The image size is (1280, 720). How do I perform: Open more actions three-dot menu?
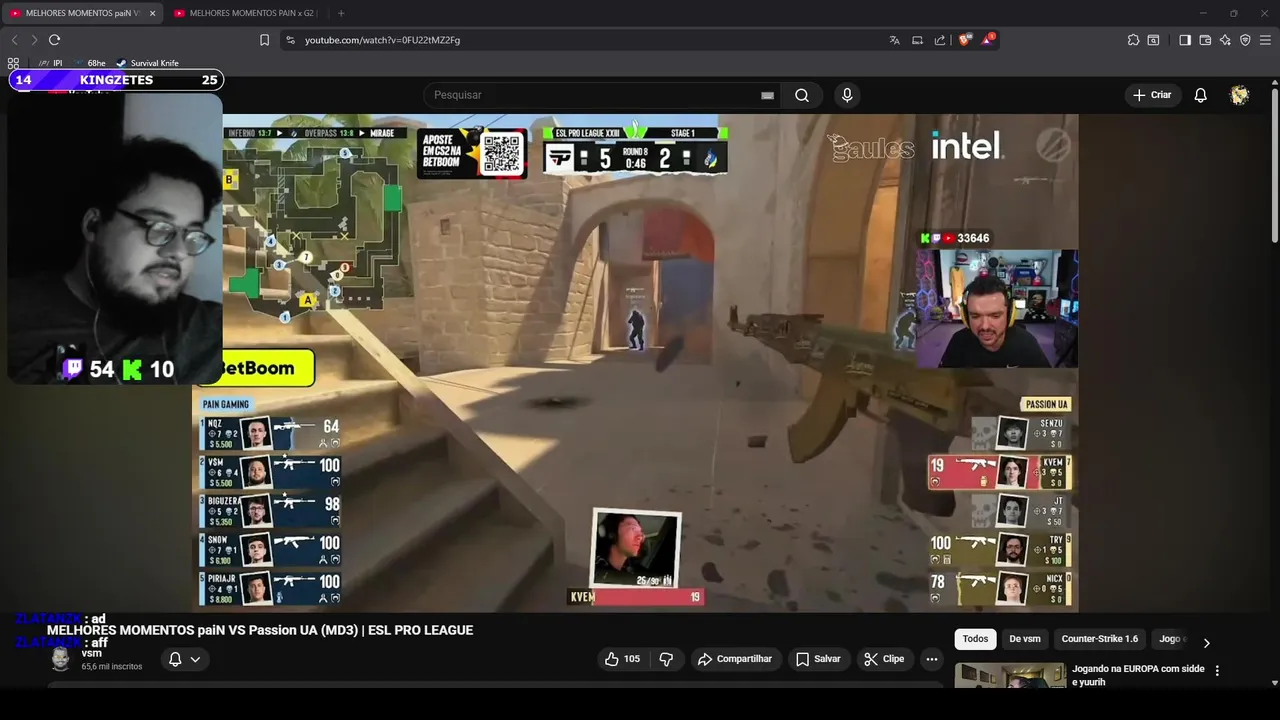932,659
